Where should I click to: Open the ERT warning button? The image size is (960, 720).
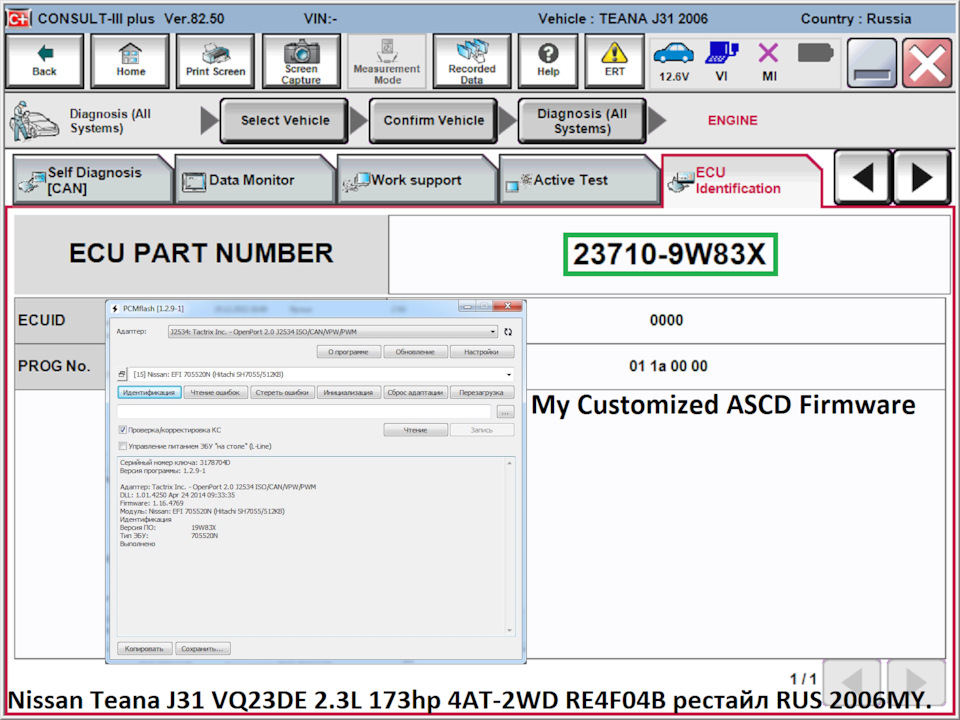coord(614,61)
